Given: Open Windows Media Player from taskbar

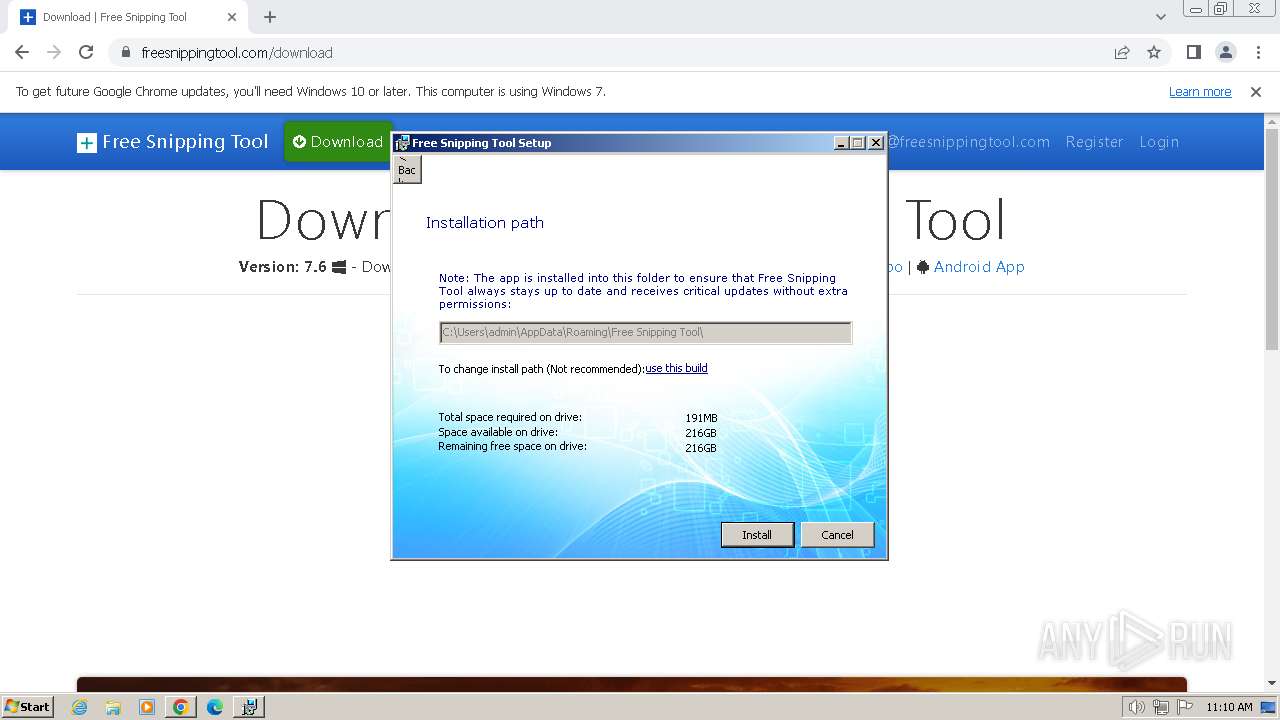Looking at the screenshot, I should [x=147, y=707].
